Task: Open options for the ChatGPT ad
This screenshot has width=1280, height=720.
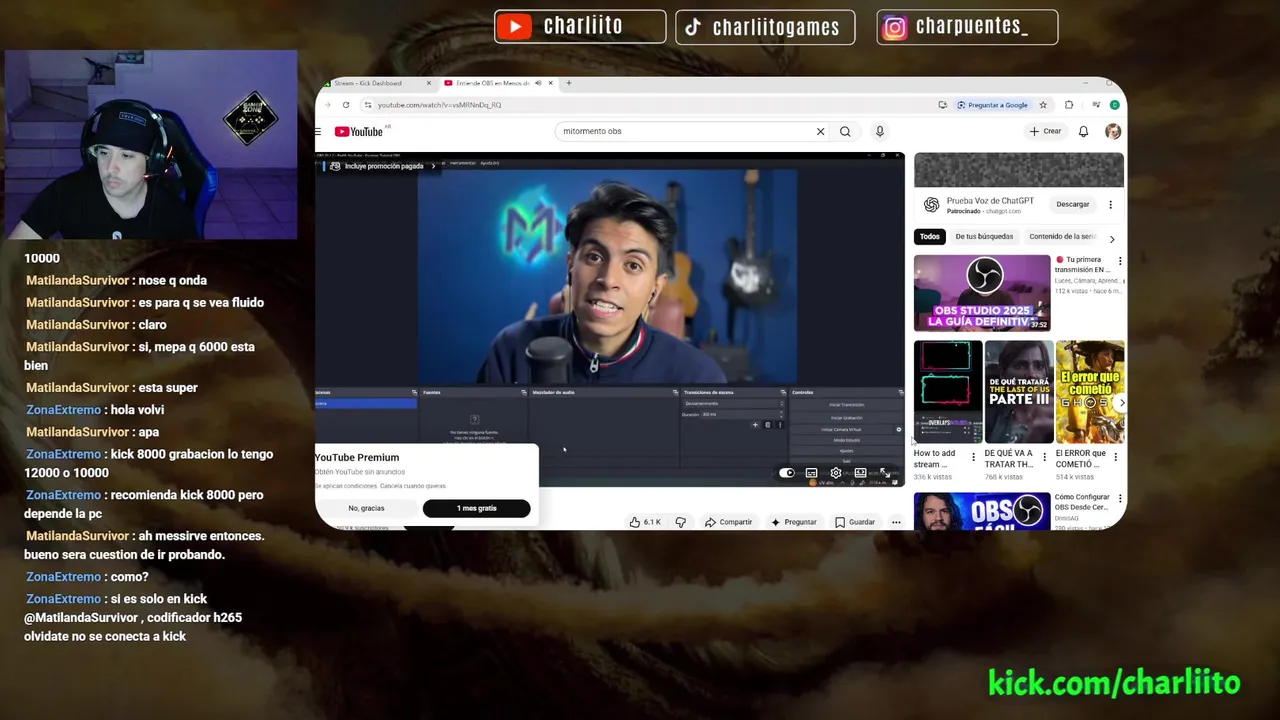Action: click(x=1110, y=205)
